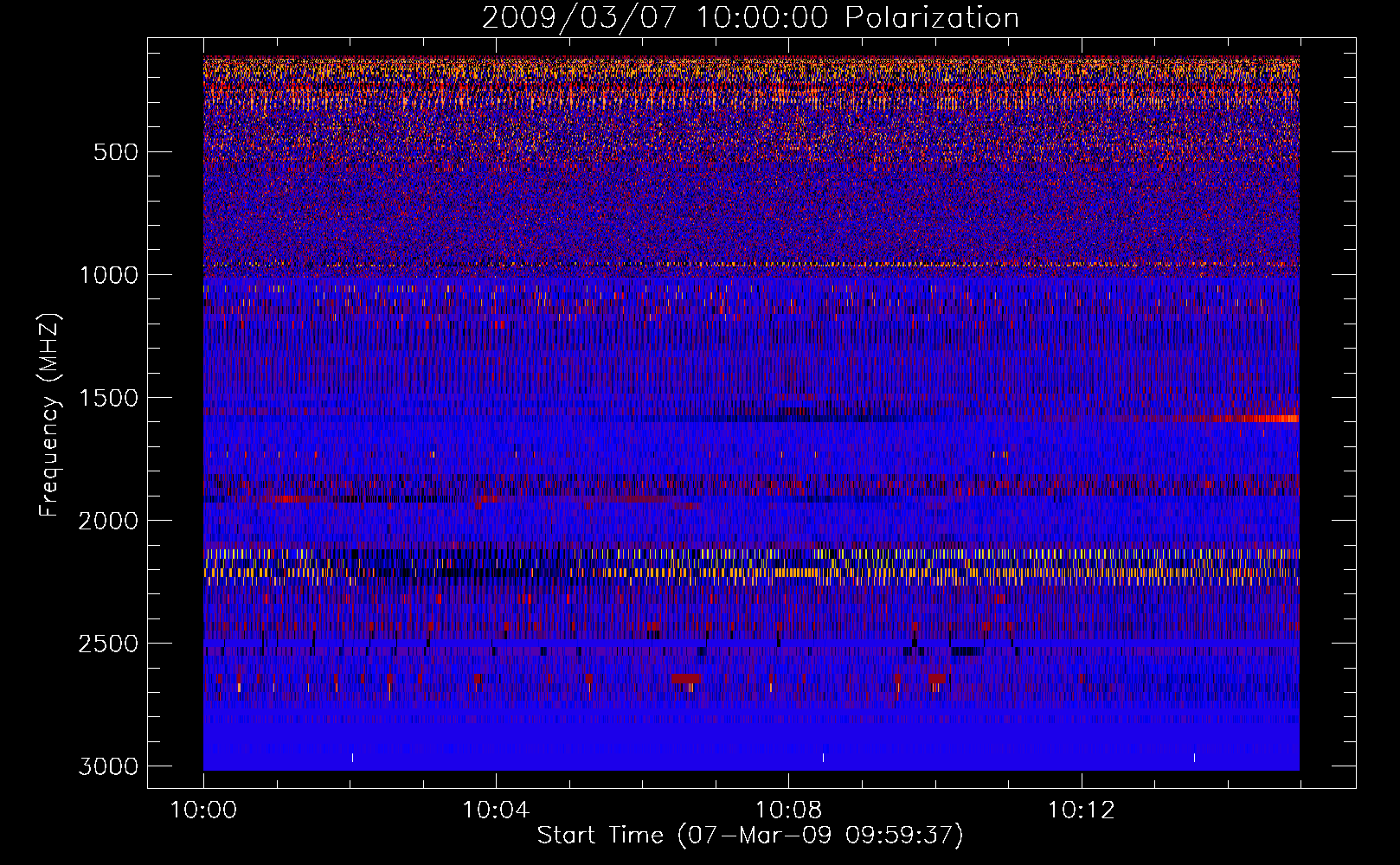Click the bright red streak near 1600 MHz
Image resolution: width=1400 pixels, height=865 pixels.
click(x=1255, y=419)
